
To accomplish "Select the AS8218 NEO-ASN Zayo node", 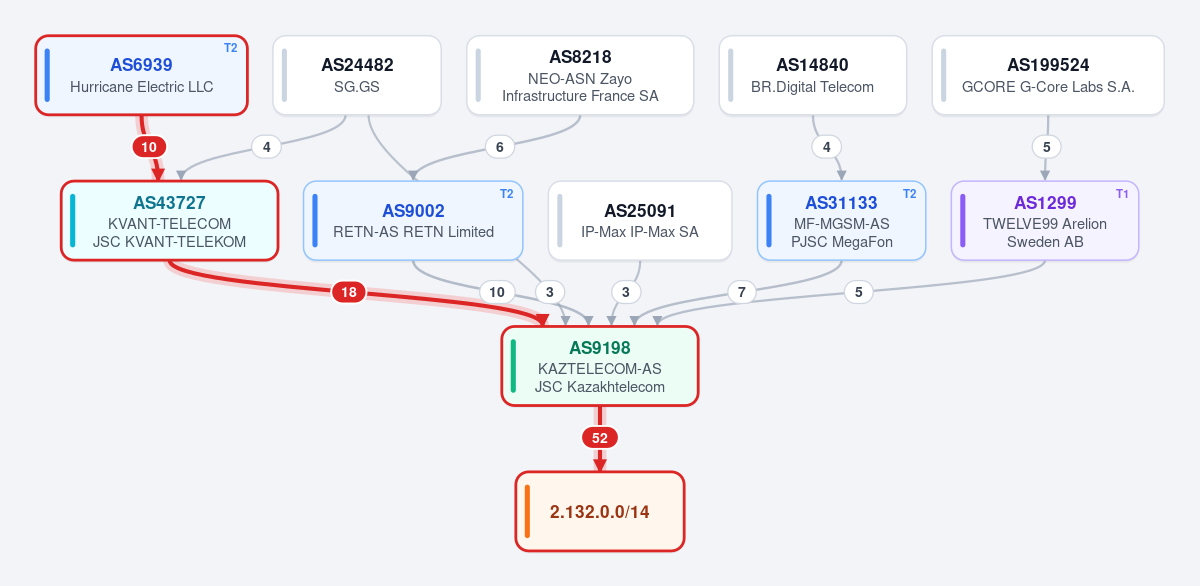I will click(x=580, y=75).
